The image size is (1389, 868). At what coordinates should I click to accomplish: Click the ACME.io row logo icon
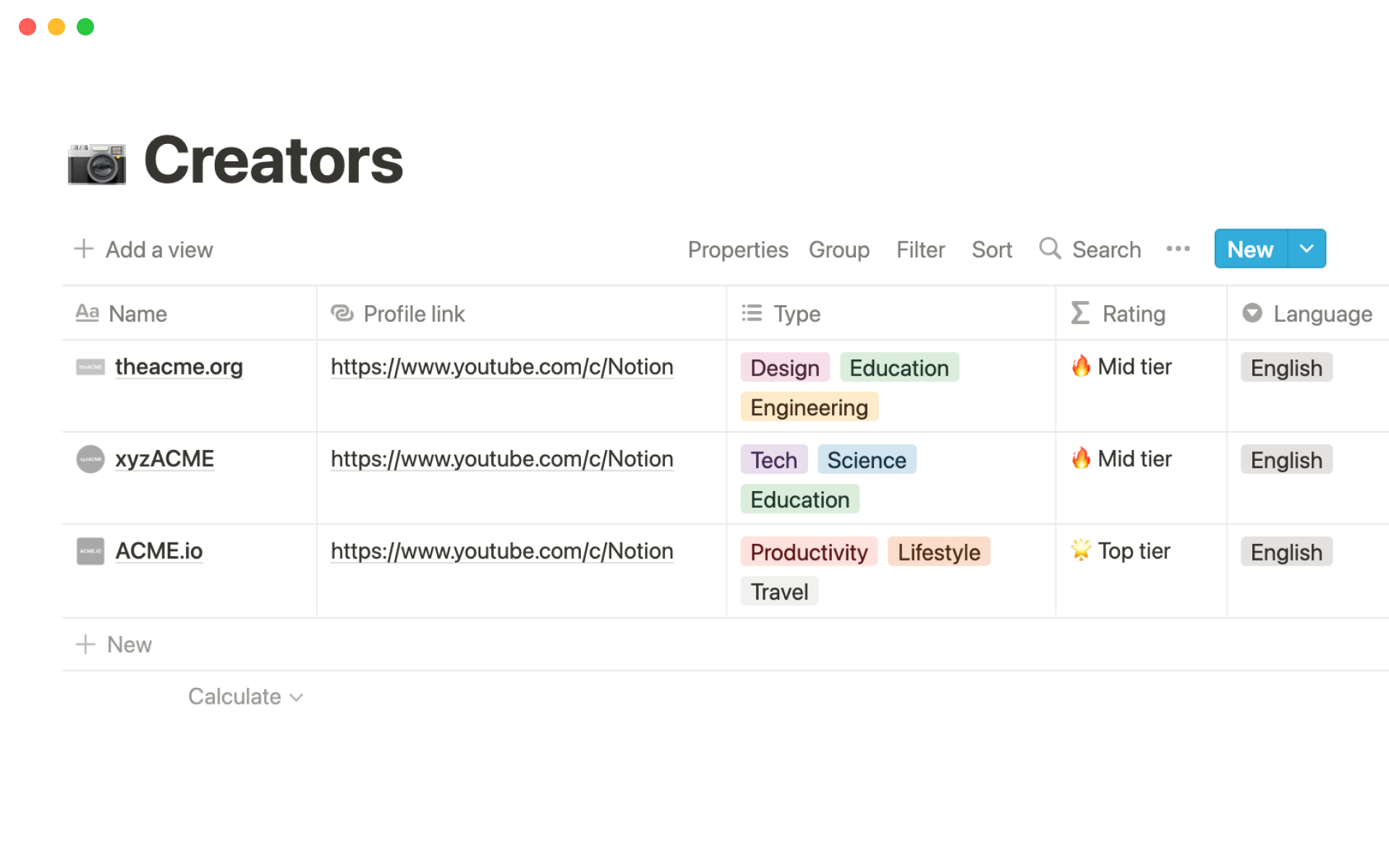pos(90,551)
